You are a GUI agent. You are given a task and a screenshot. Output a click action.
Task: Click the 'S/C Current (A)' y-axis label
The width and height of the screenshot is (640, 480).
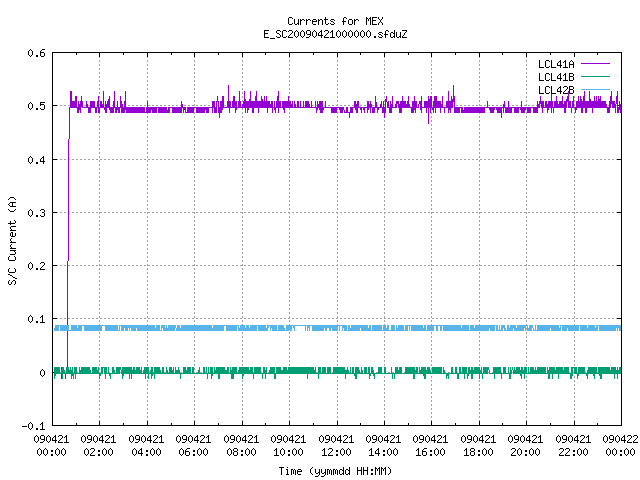(13, 240)
